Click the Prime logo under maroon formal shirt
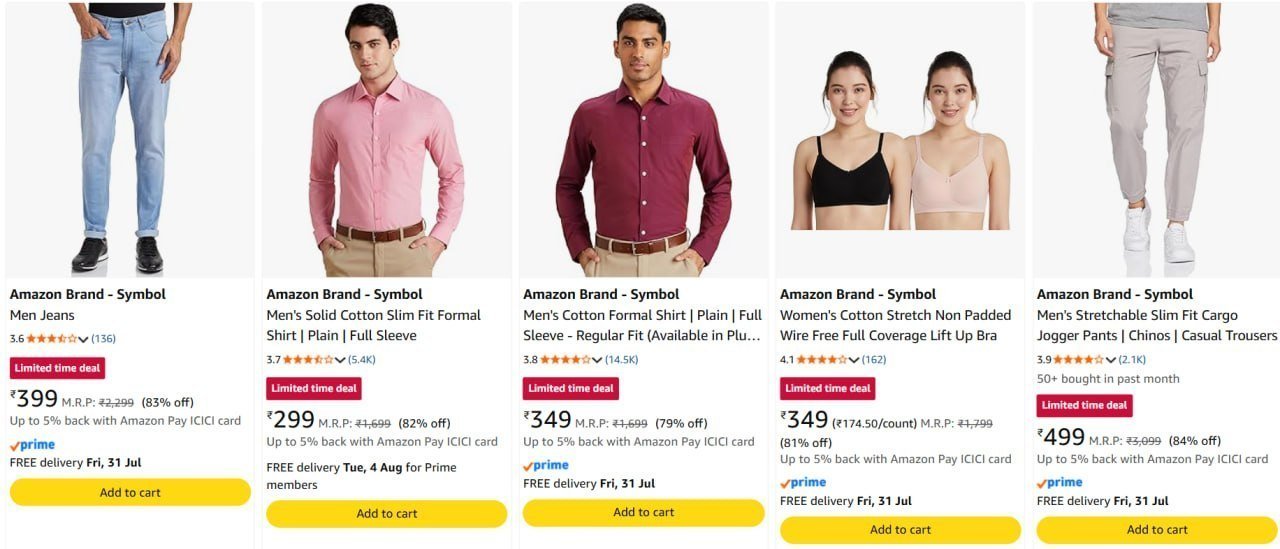The image size is (1280, 549). 545,466
